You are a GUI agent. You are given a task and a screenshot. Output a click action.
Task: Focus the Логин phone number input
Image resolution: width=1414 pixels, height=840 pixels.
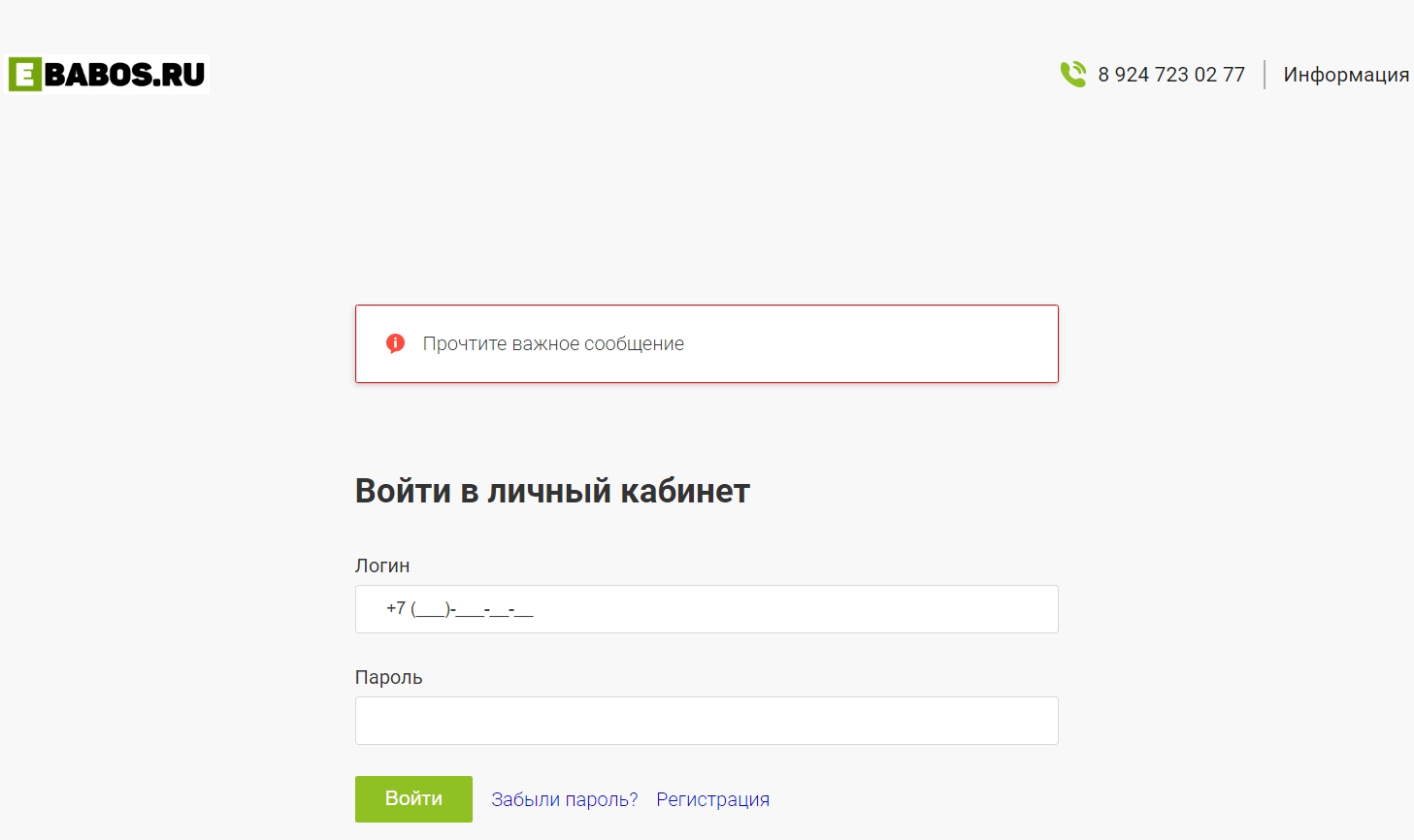[x=707, y=609]
